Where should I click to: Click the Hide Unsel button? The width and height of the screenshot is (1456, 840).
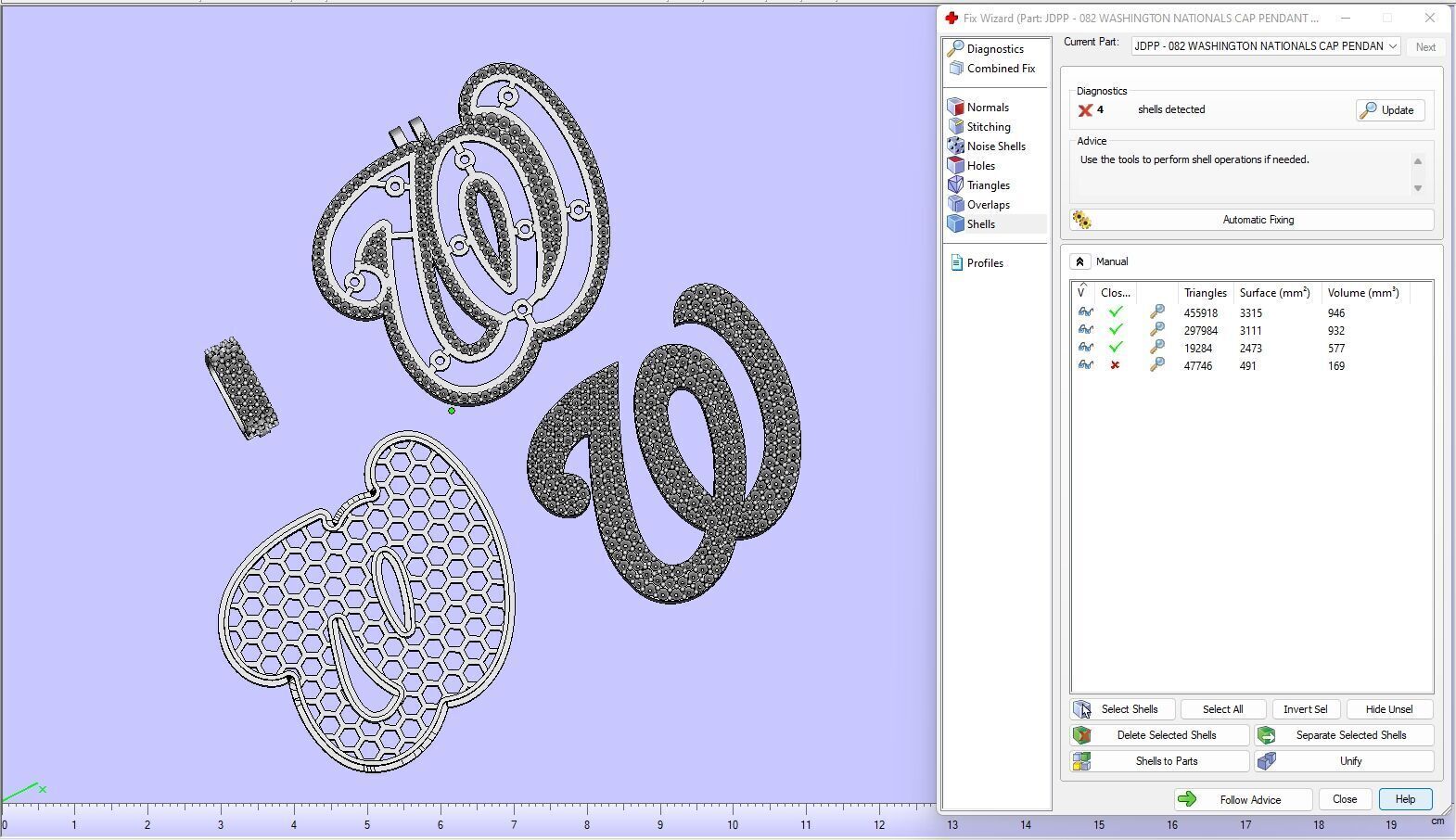tap(1389, 709)
